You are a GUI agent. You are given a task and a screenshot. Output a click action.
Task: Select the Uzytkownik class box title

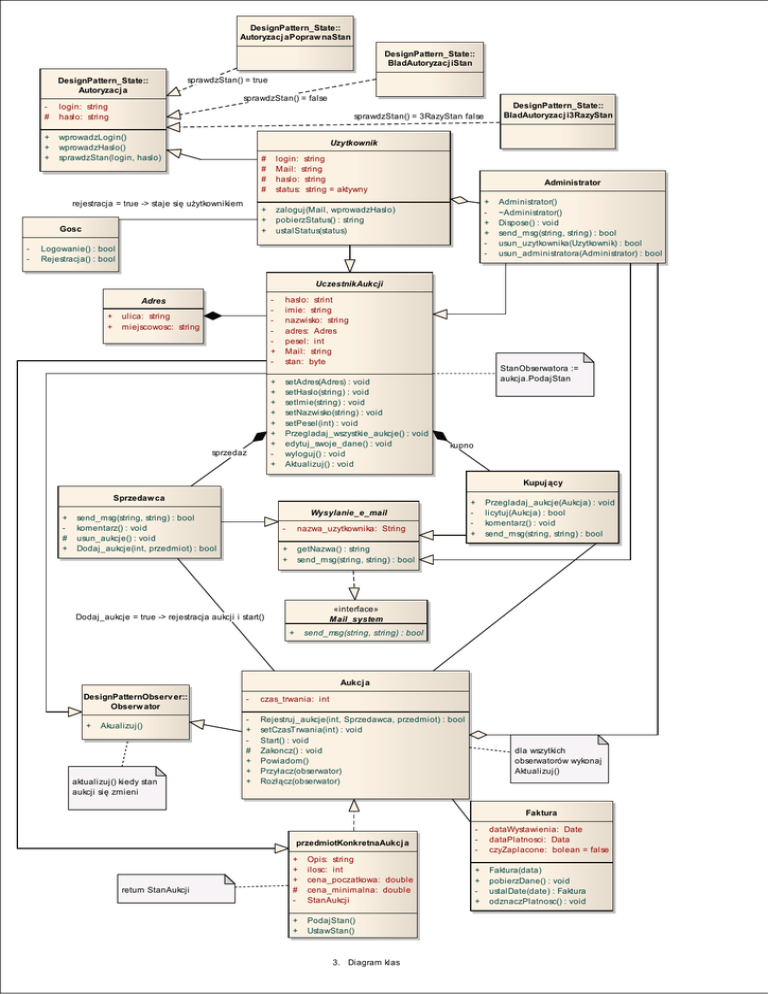[347, 143]
